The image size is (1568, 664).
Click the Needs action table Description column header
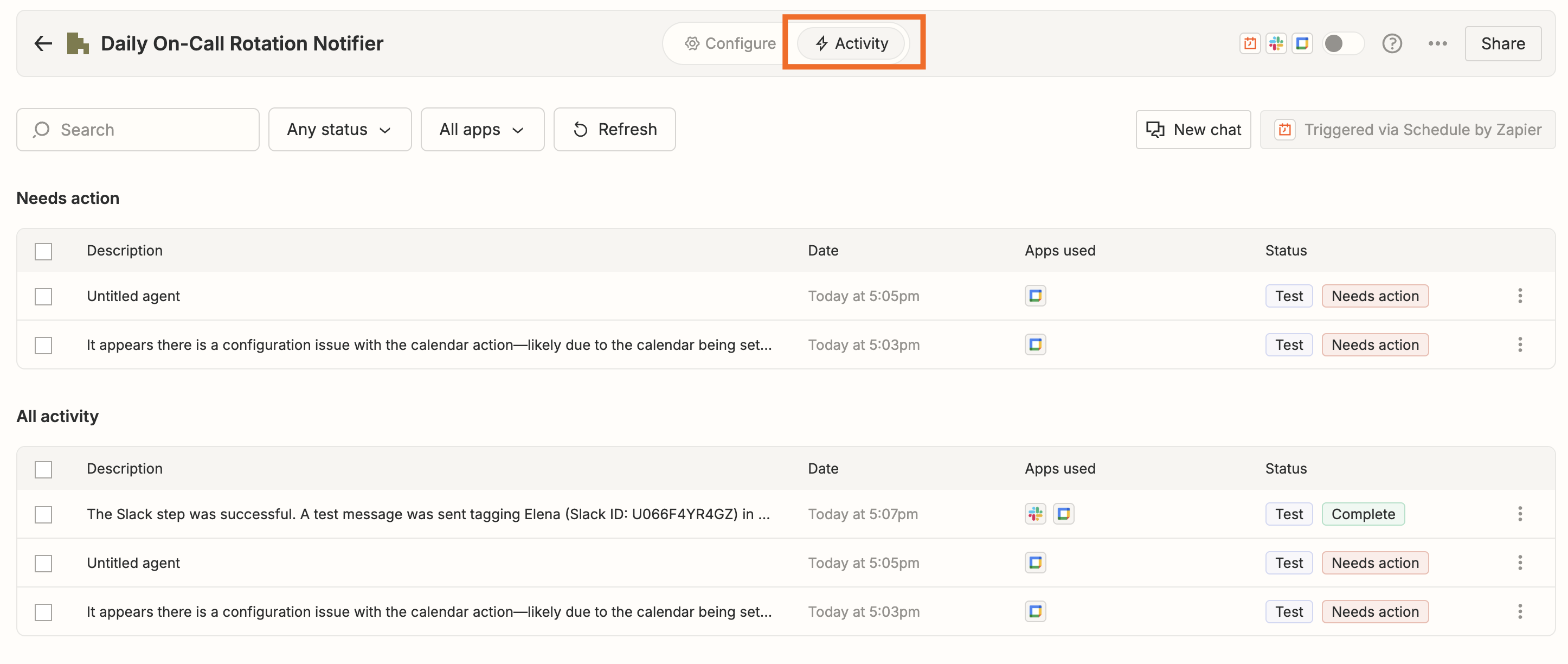[x=124, y=251]
